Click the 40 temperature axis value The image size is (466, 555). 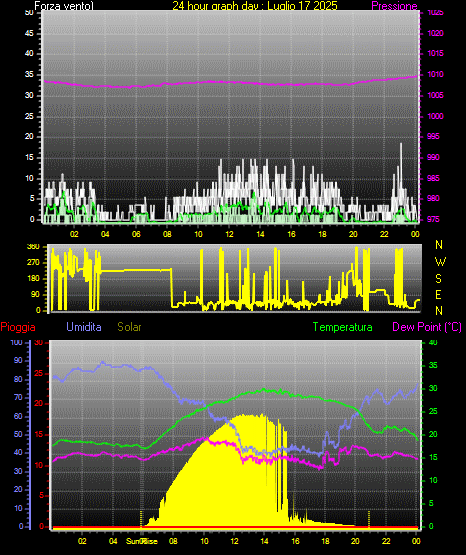[433, 342]
